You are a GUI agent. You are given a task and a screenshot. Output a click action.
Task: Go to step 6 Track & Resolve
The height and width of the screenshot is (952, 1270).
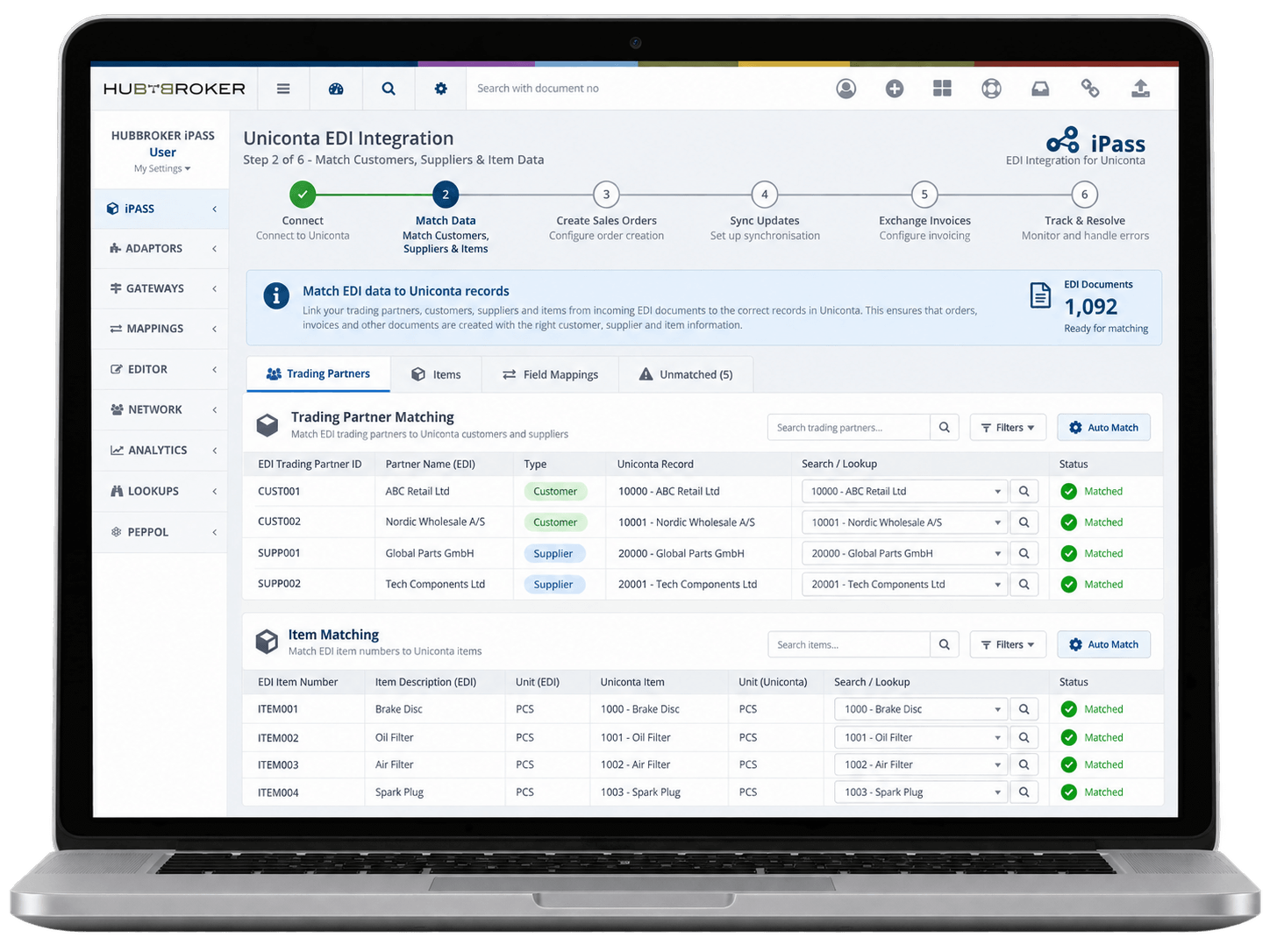pos(1085,195)
